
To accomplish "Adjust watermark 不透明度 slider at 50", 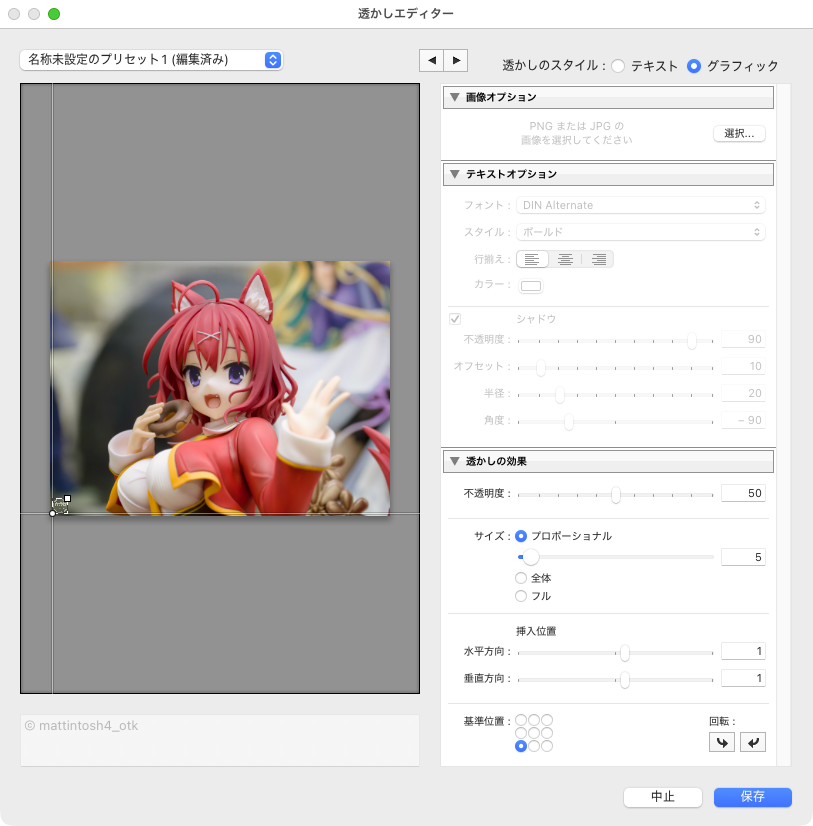I will pos(615,495).
